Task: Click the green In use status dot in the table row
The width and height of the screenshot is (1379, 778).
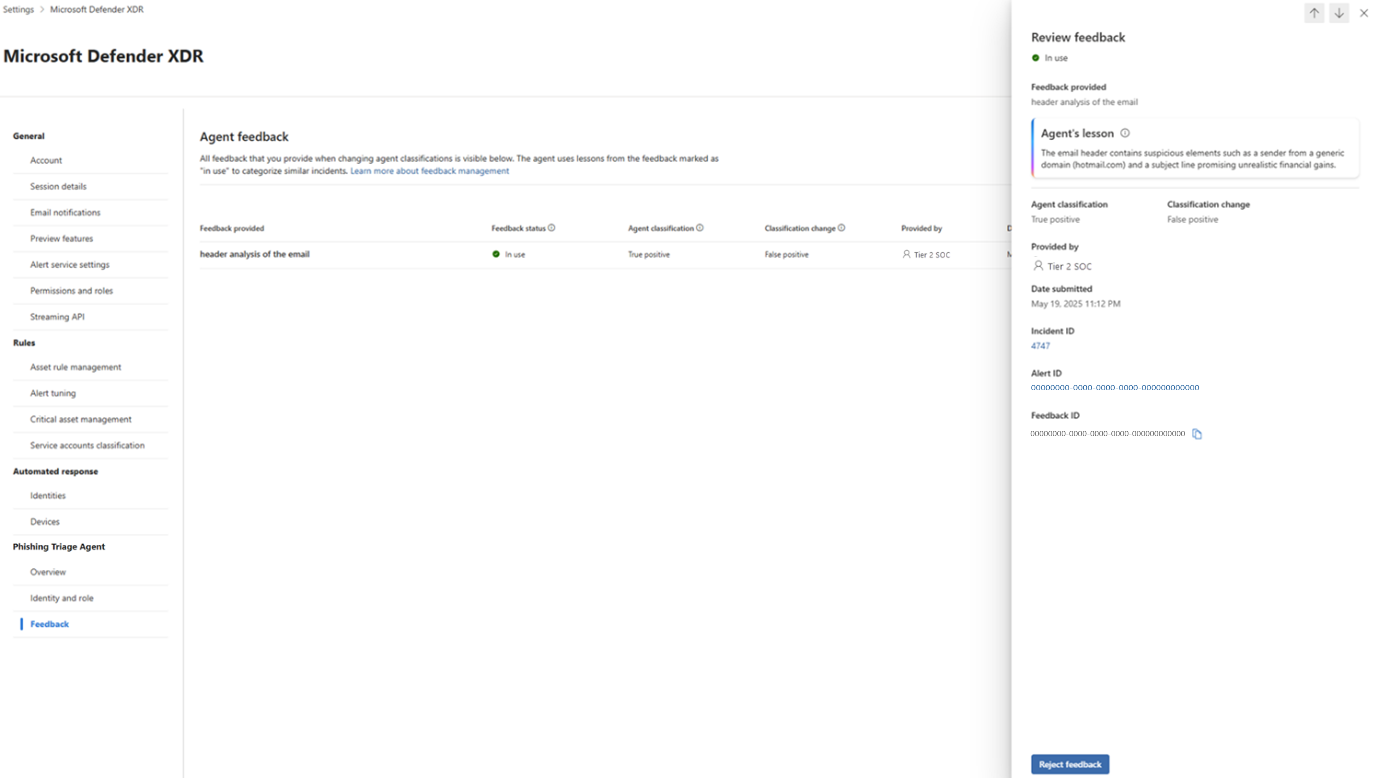Action: (496, 255)
